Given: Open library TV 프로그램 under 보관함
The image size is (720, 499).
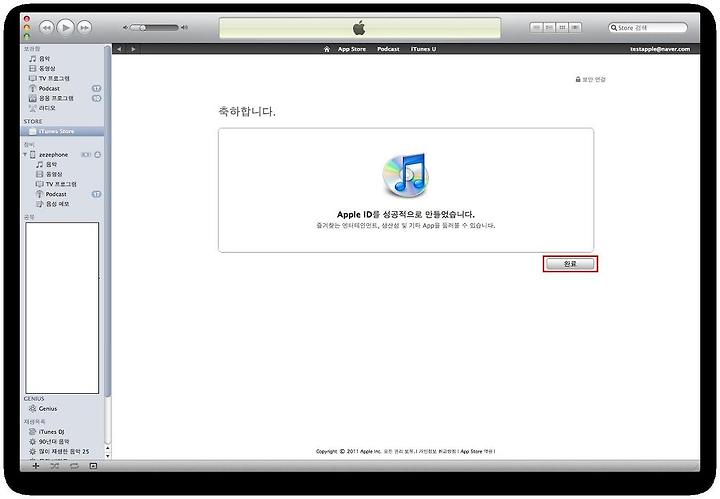Looking at the screenshot, I should (x=62, y=78).
